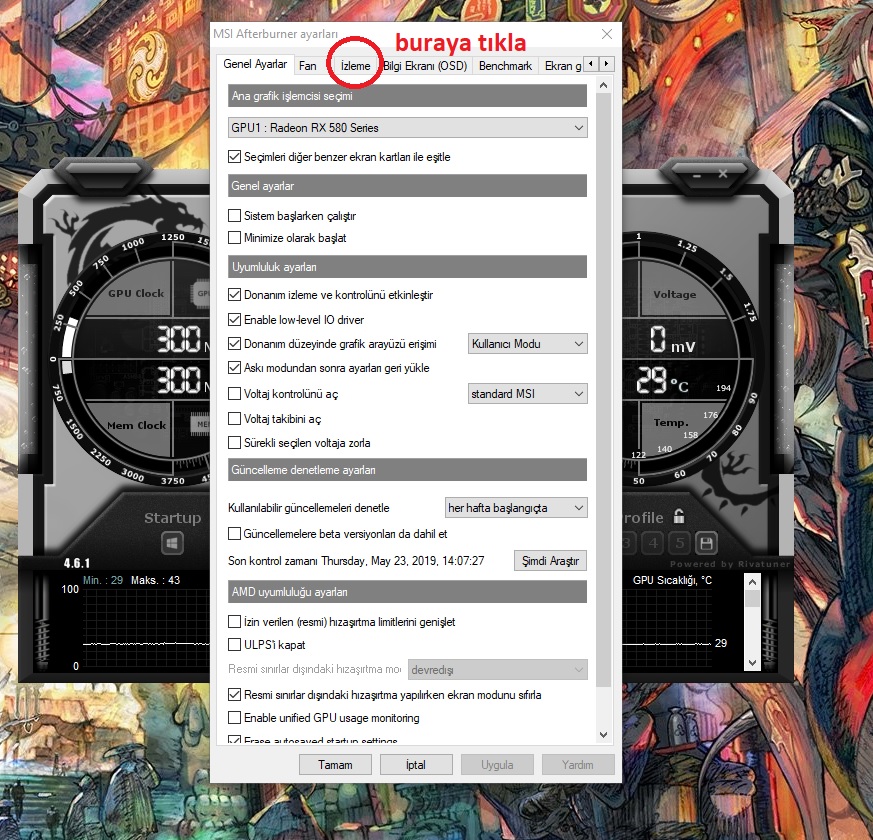Open the update check frequency dropdown

click(x=516, y=508)
